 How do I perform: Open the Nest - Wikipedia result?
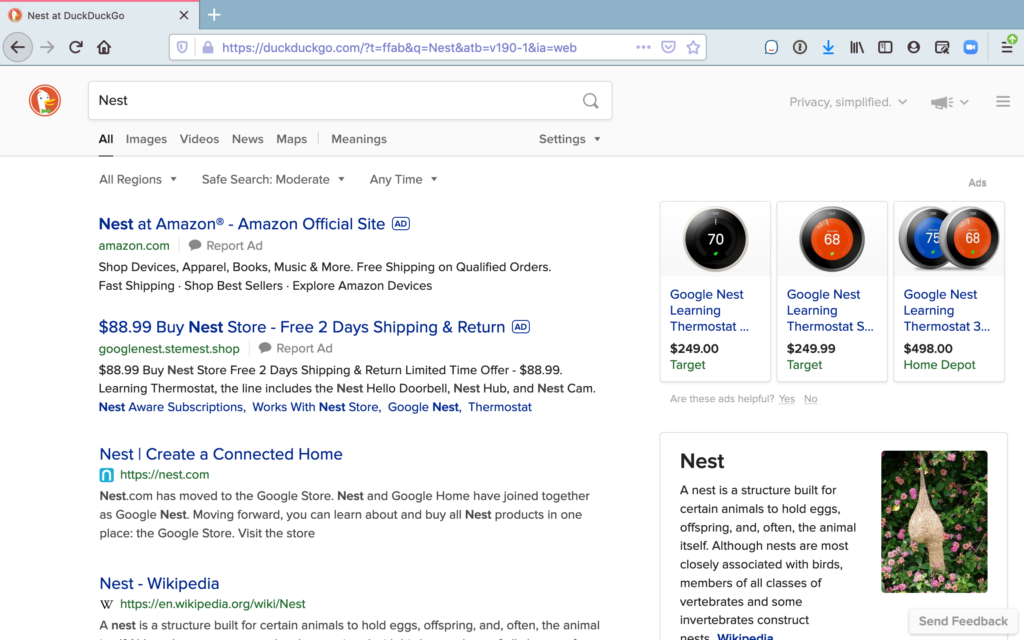pos(159,583)
